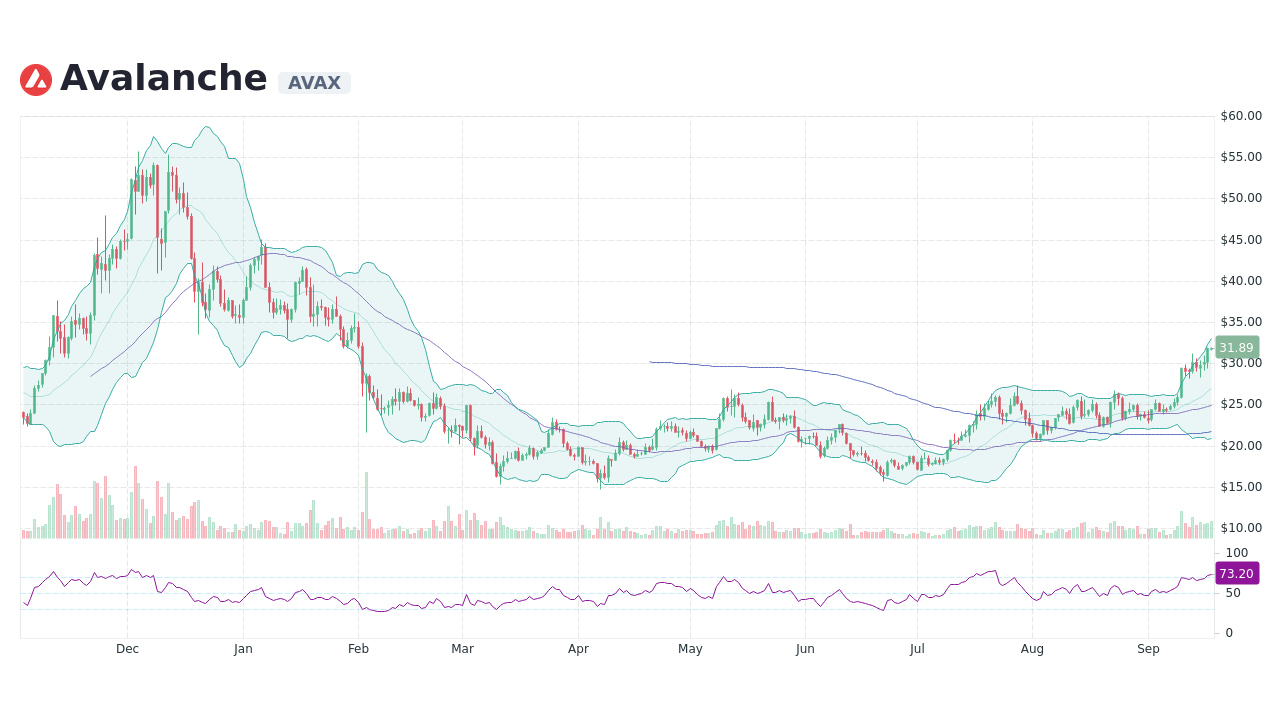Select the Mar timeframe label
Screen dimensions: 1280x720
462,648
